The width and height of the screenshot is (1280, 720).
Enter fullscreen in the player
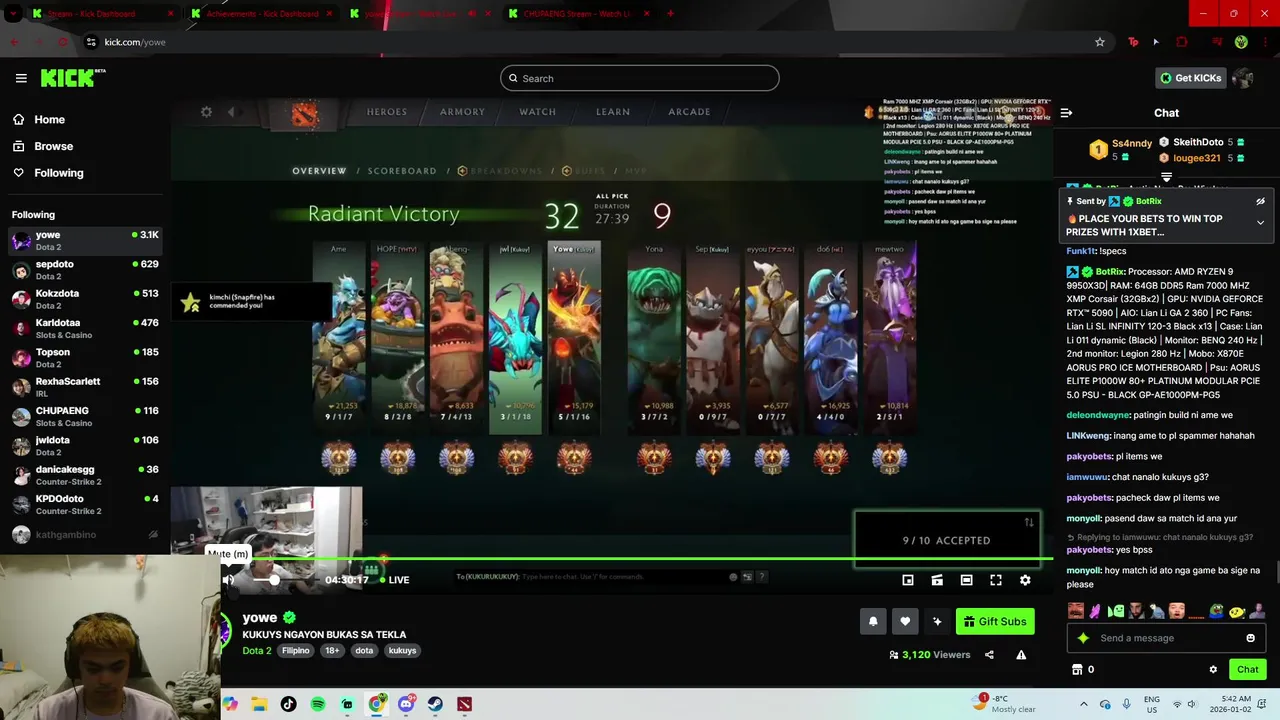point(996,580)
